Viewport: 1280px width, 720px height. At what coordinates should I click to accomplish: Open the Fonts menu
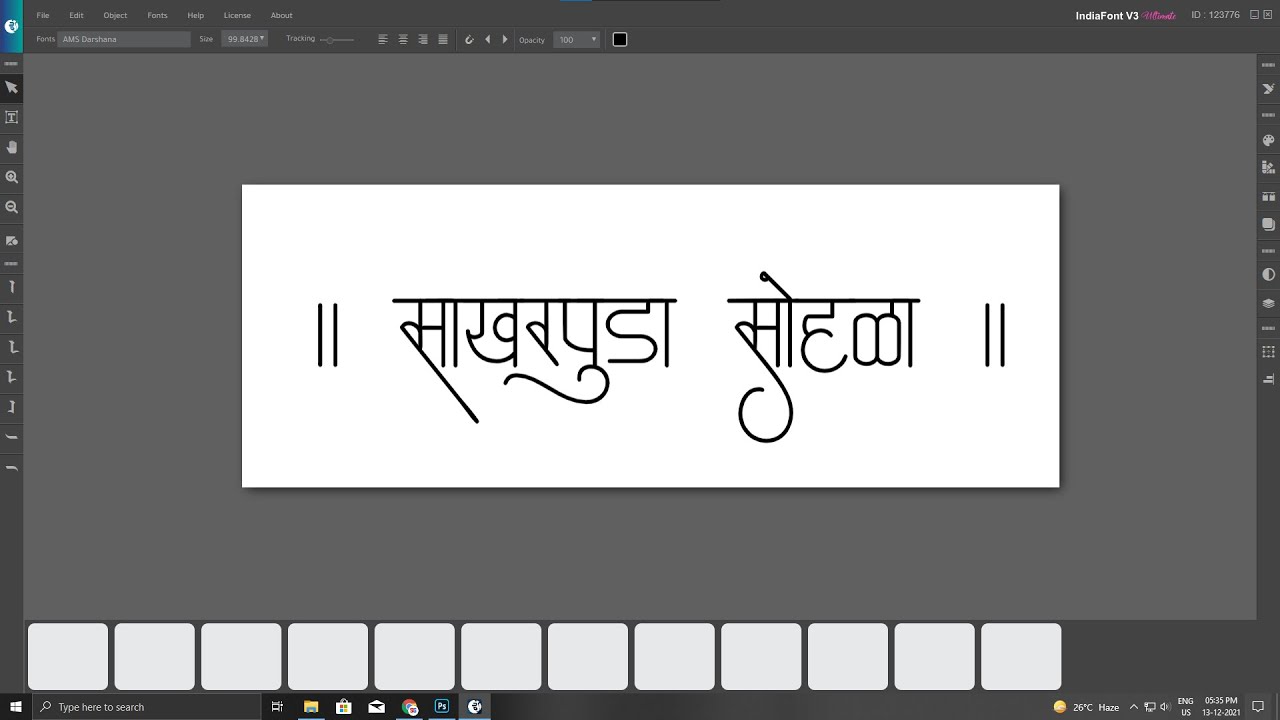pyautogui.click(x=157, y=15)
